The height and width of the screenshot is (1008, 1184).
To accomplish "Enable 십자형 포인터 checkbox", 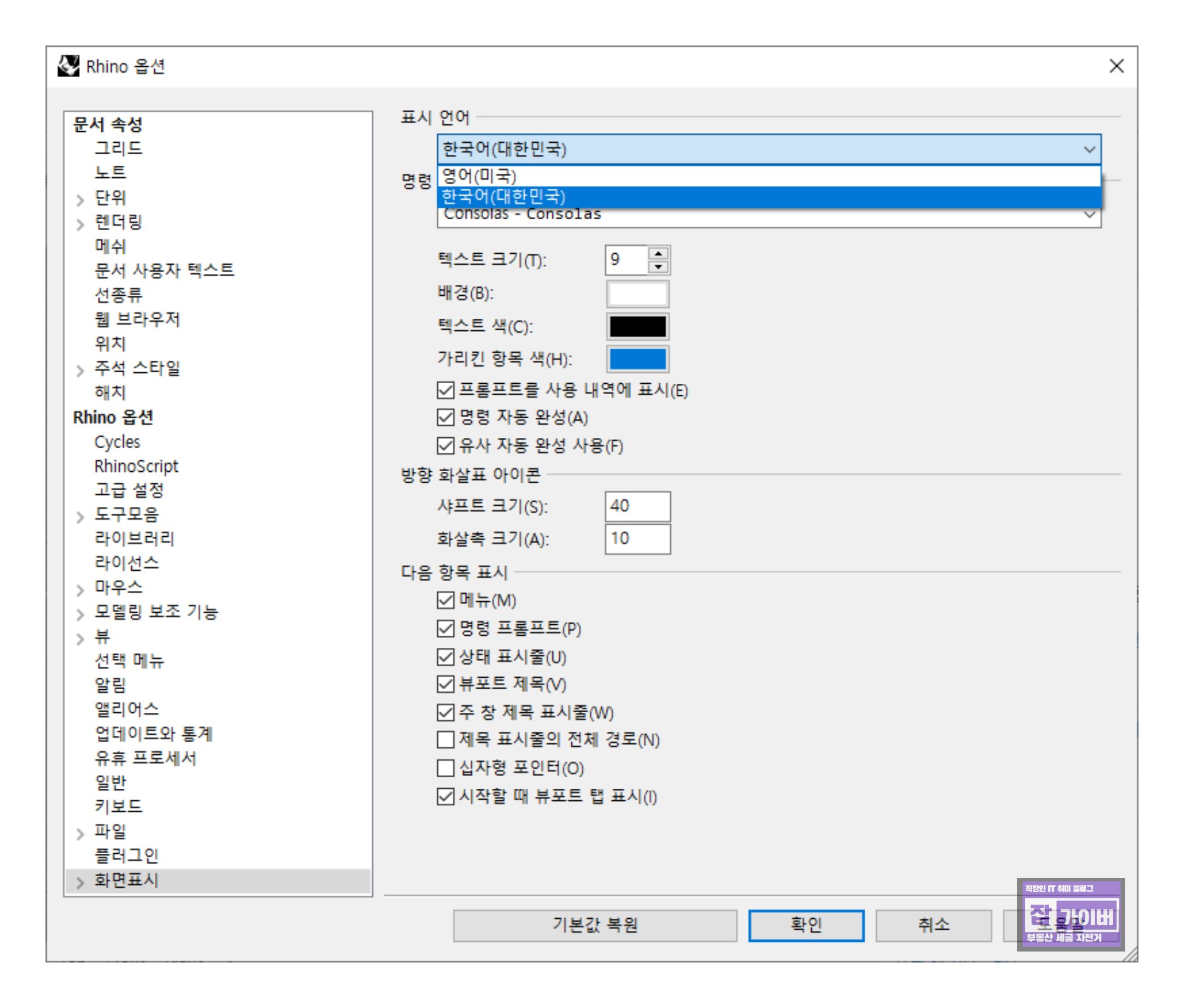I will [446, 768].
